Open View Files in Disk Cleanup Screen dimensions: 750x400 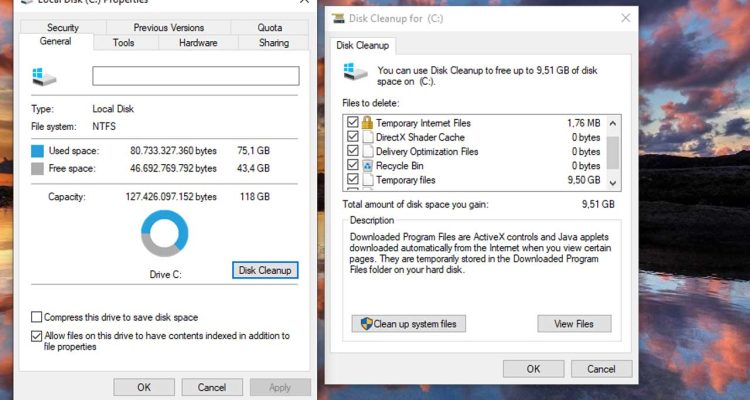(x=574, y=323)
